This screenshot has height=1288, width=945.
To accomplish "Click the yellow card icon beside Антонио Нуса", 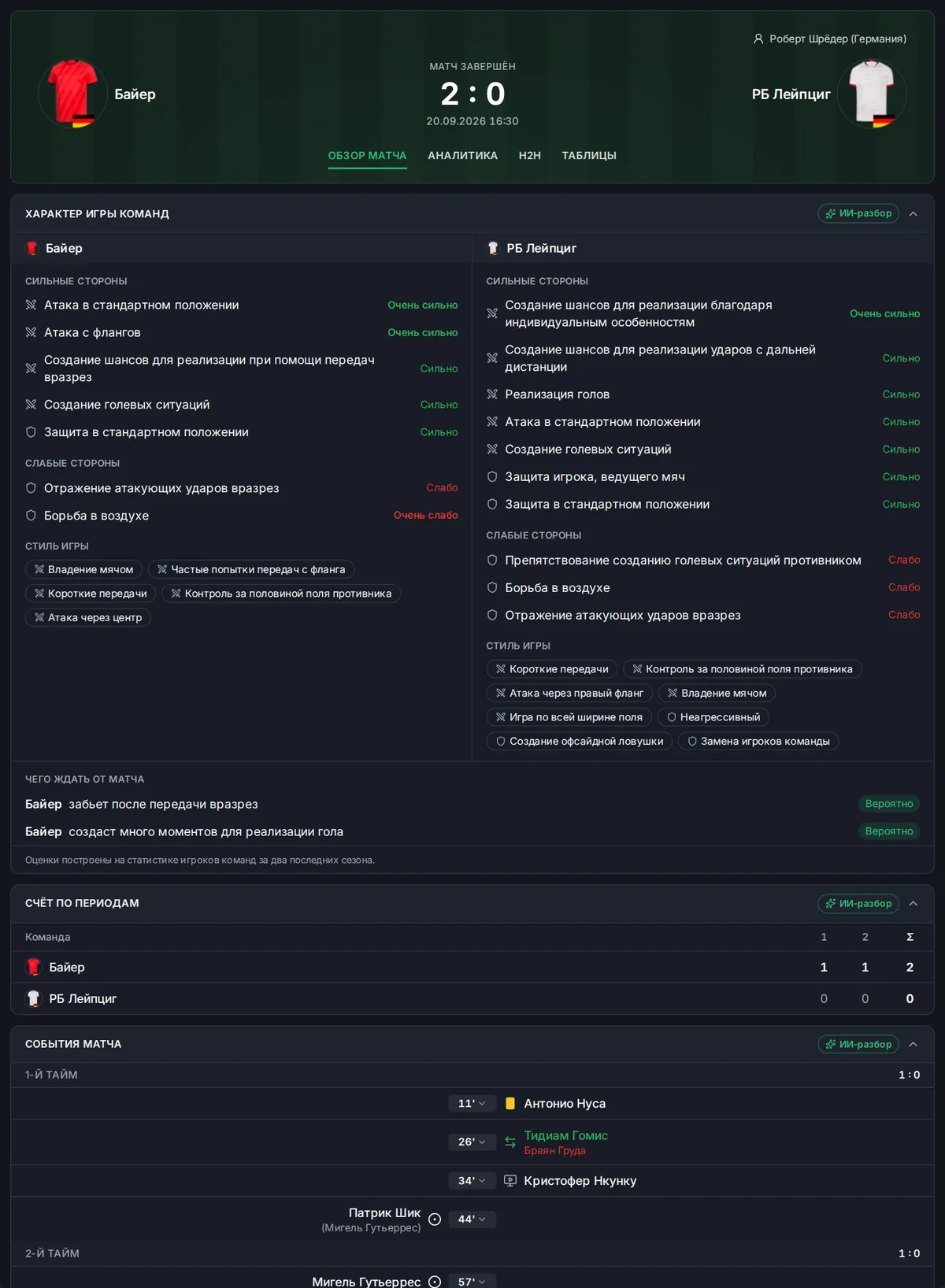I will coord(510,1104).
